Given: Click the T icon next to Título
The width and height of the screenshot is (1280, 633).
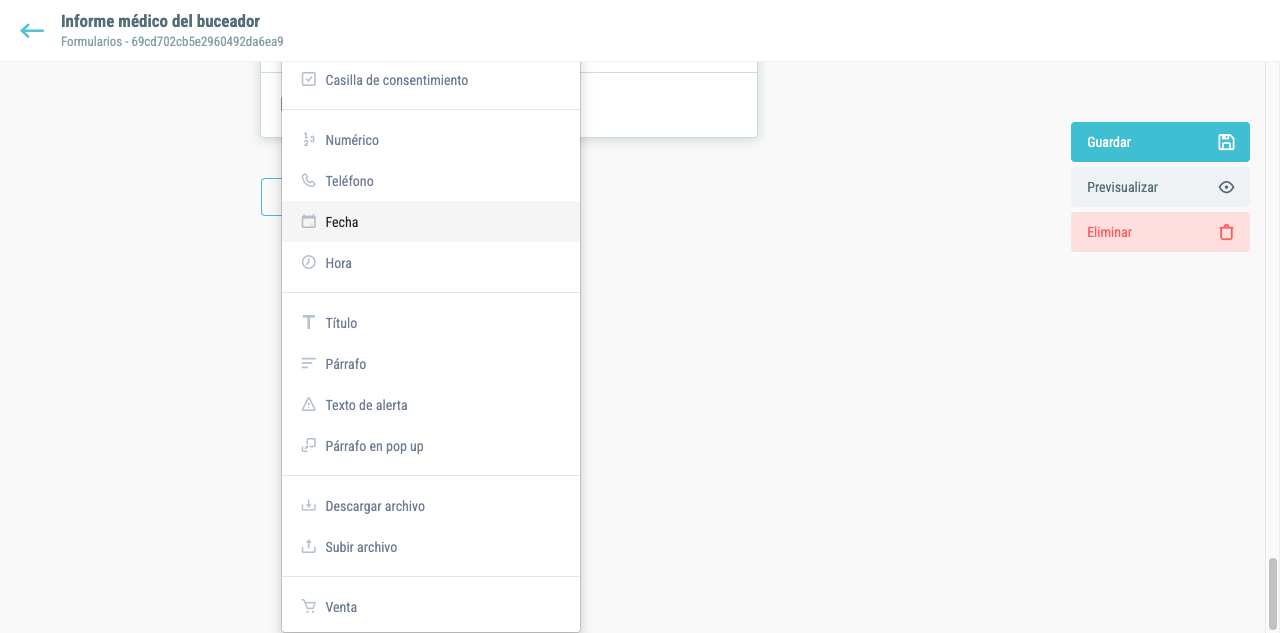Looking at the screenshot, I should [x=309, y=323].
